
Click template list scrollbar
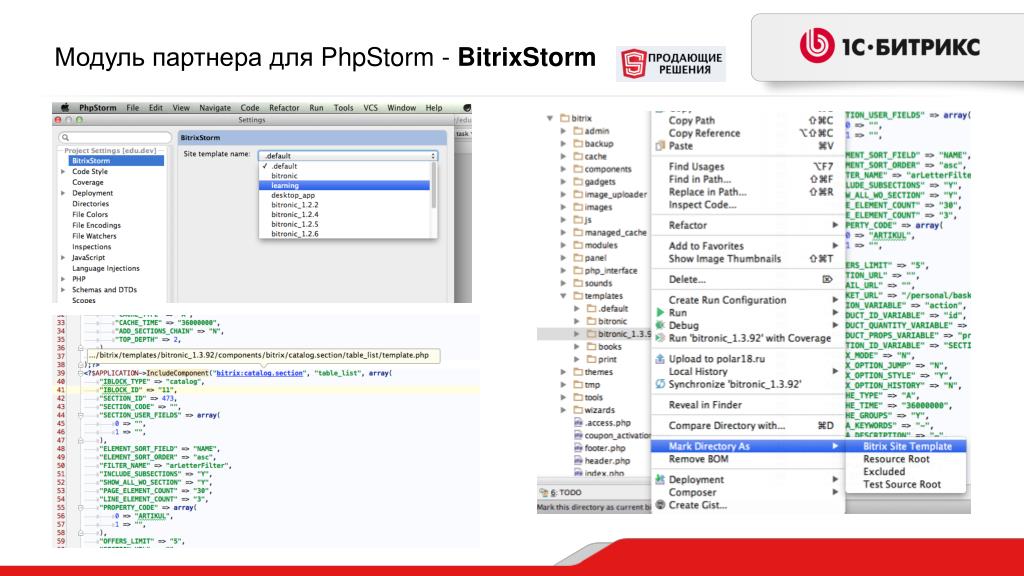(x=434, y=185)
